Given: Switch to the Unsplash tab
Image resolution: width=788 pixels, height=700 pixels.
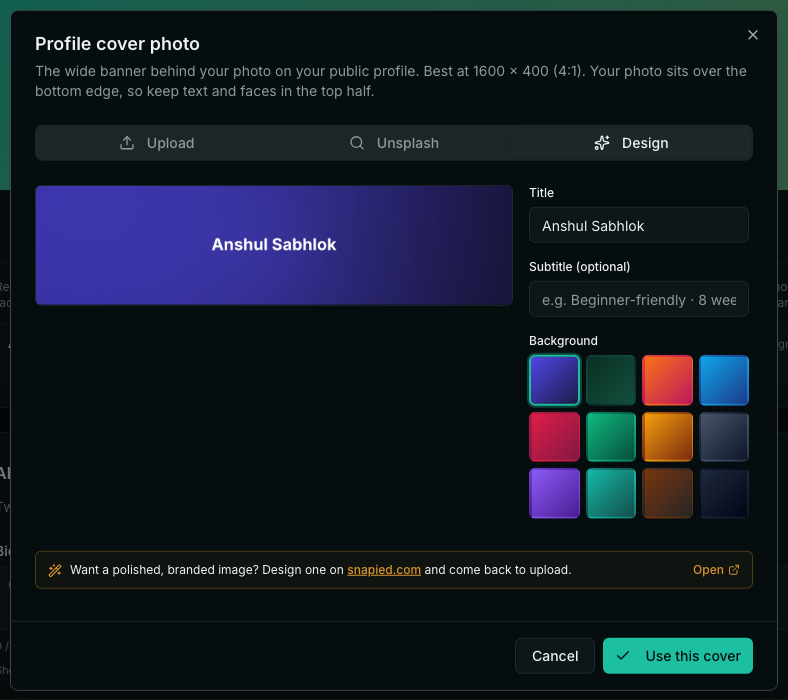Looking at the screenshot, I should tap(394, 143).
